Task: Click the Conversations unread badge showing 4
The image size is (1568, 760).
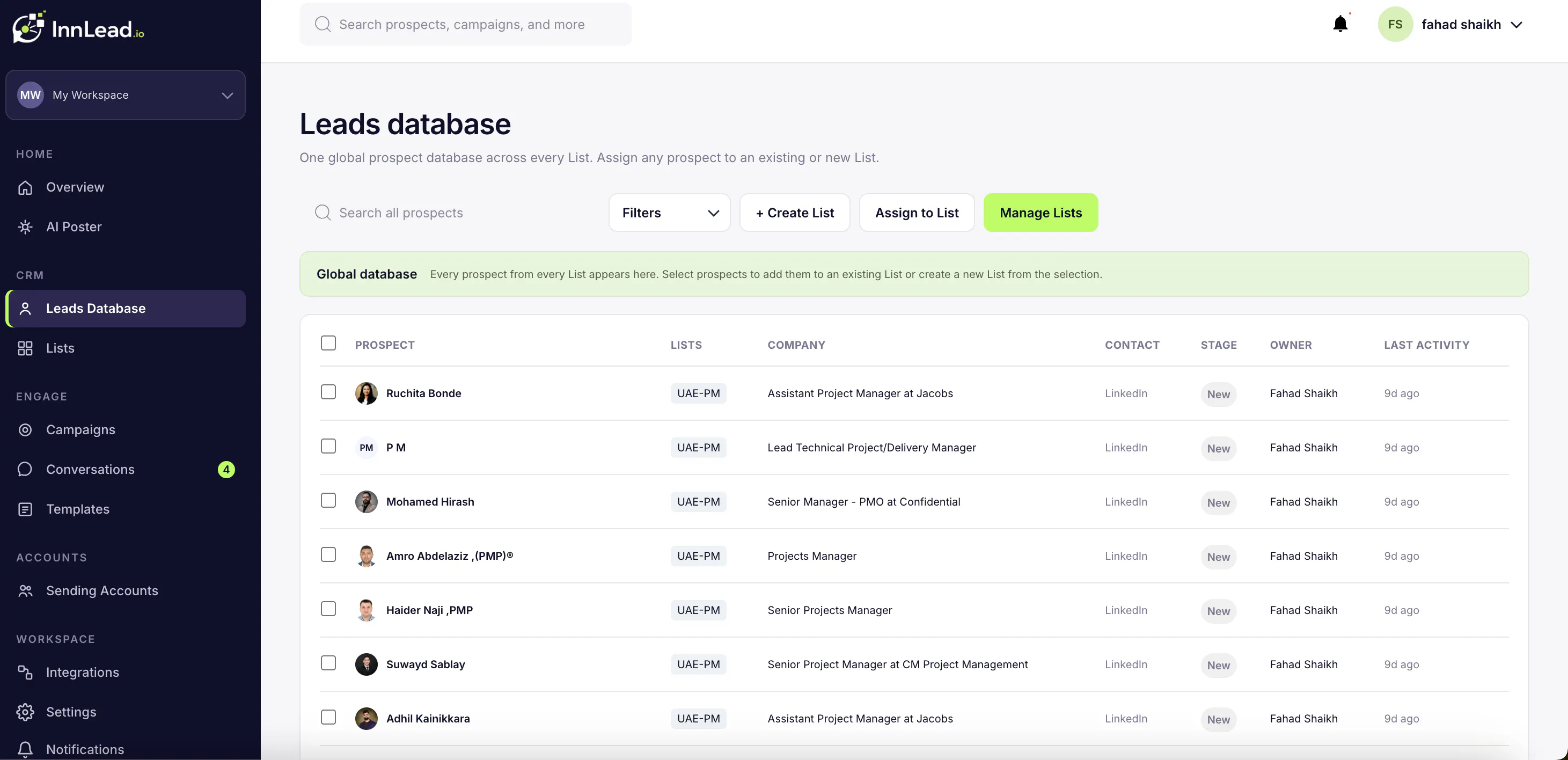Action: [226, 470]
